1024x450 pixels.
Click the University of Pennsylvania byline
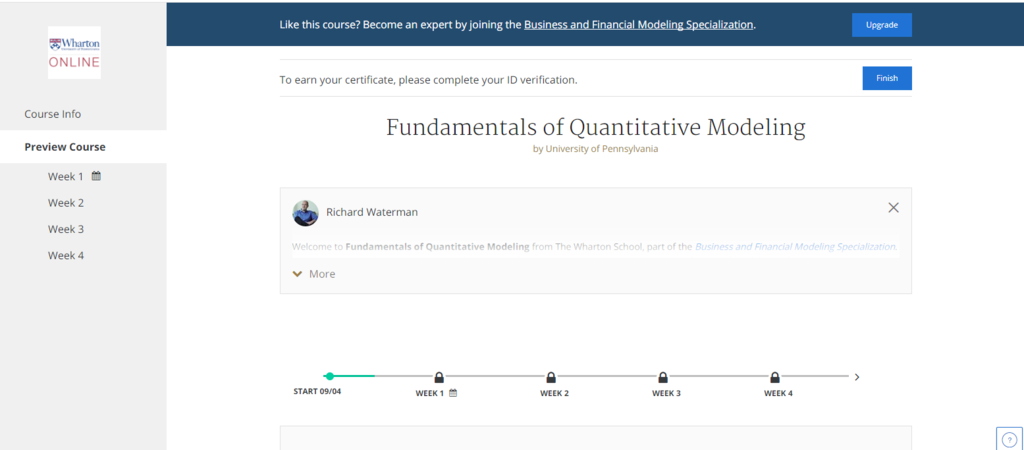596,149
